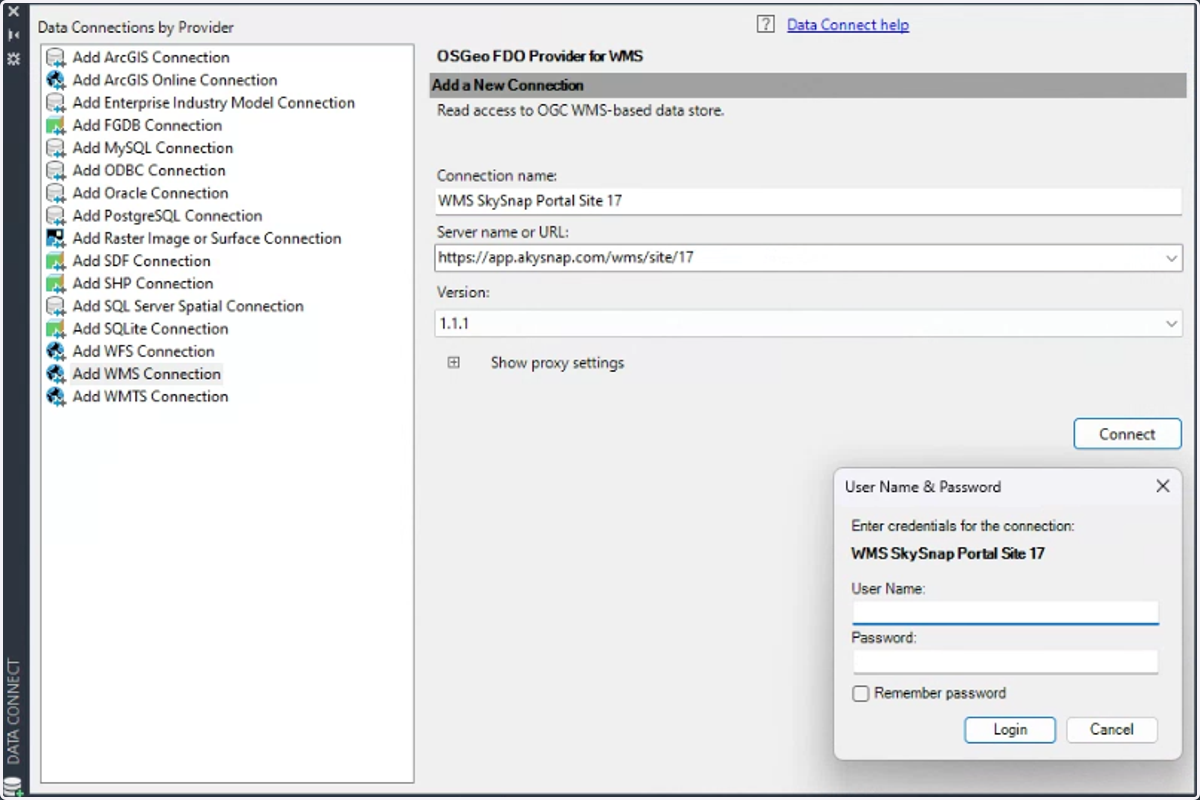Close the Data Connect palette
The height and width of the screenshot is (800, 1200).
(x=14, y=12)
